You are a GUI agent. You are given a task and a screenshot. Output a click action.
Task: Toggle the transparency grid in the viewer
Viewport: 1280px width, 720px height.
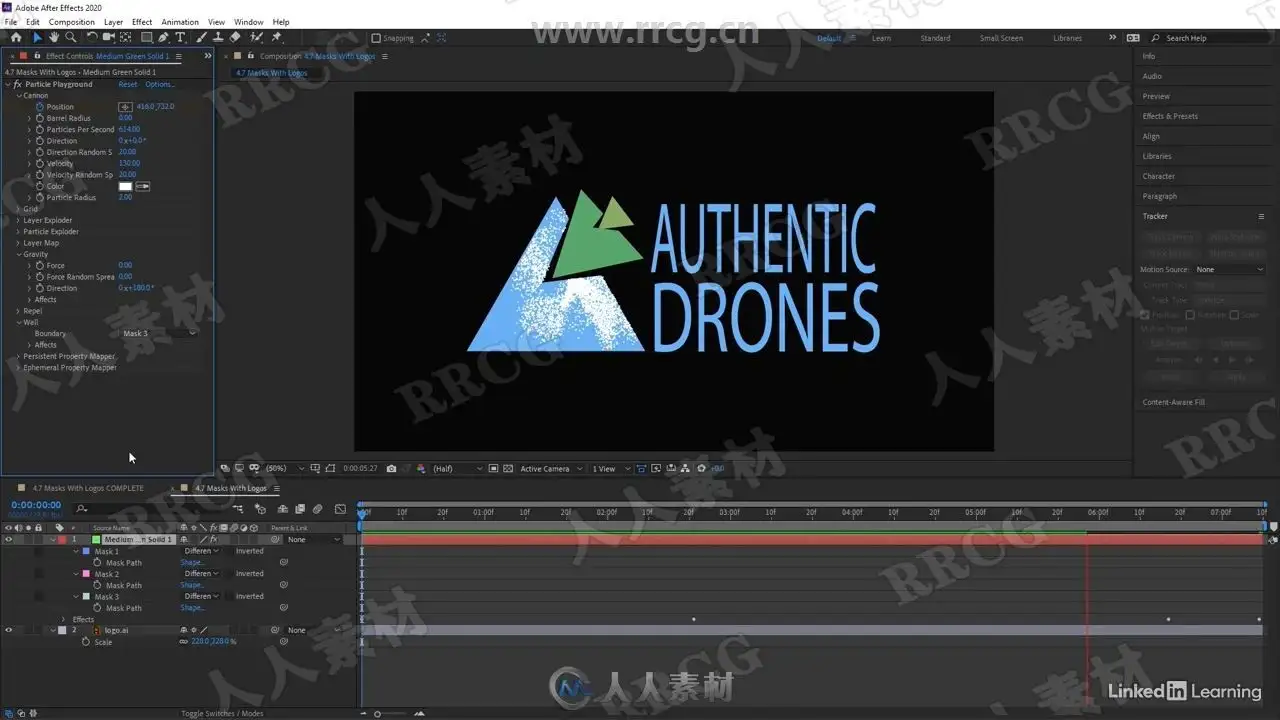[508, 468]
